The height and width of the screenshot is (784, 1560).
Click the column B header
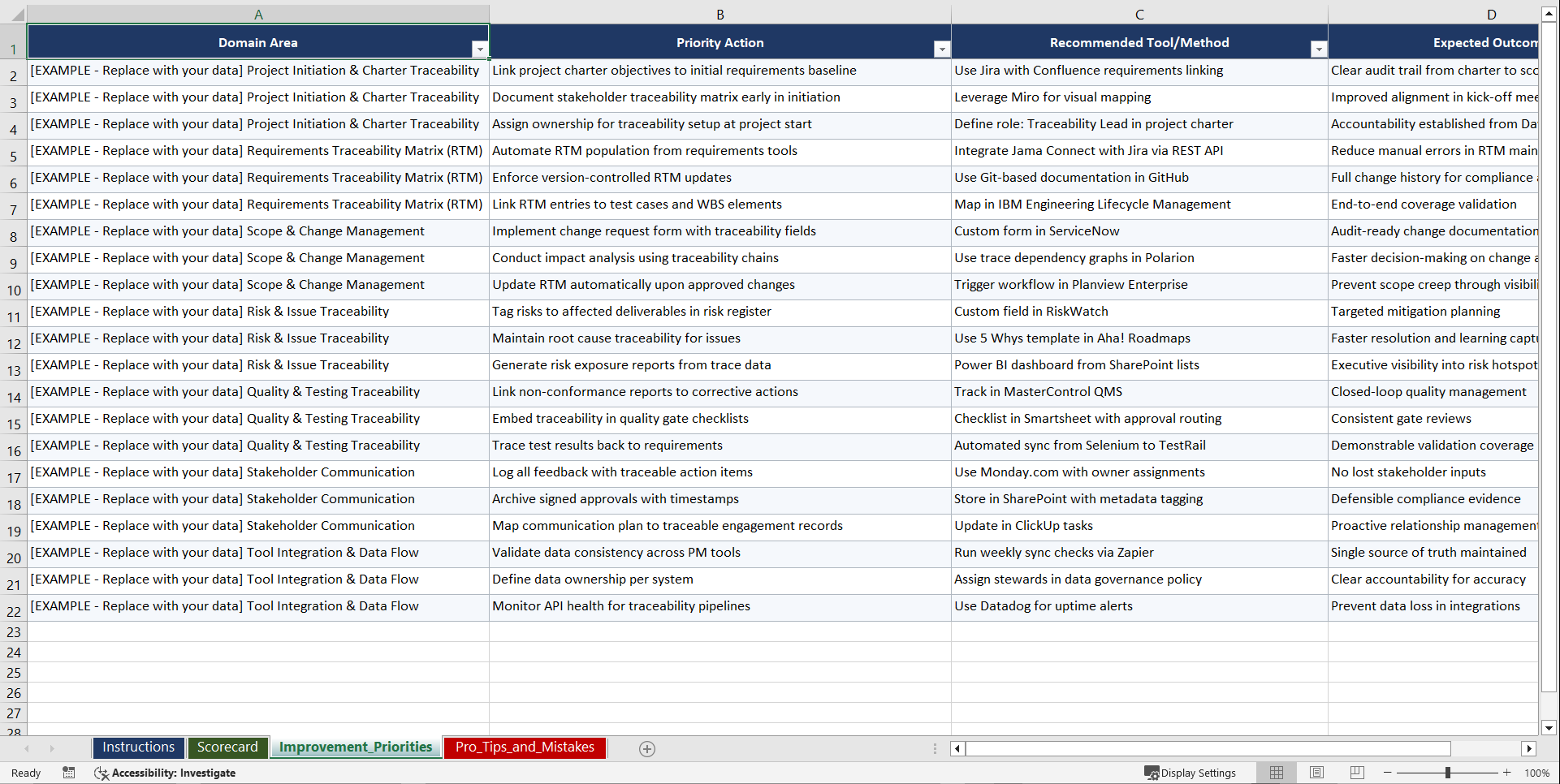[x=720, y=14]
